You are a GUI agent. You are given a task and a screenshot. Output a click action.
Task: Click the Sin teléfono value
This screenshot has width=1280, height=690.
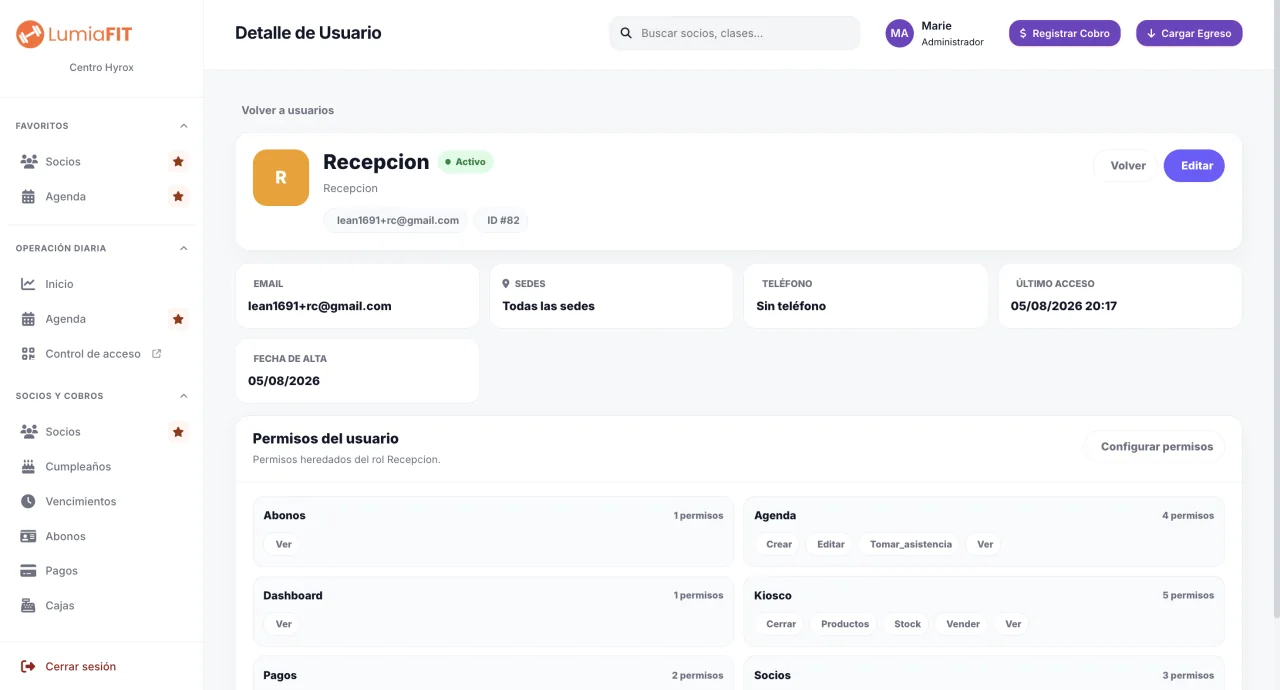click(791, 306)
